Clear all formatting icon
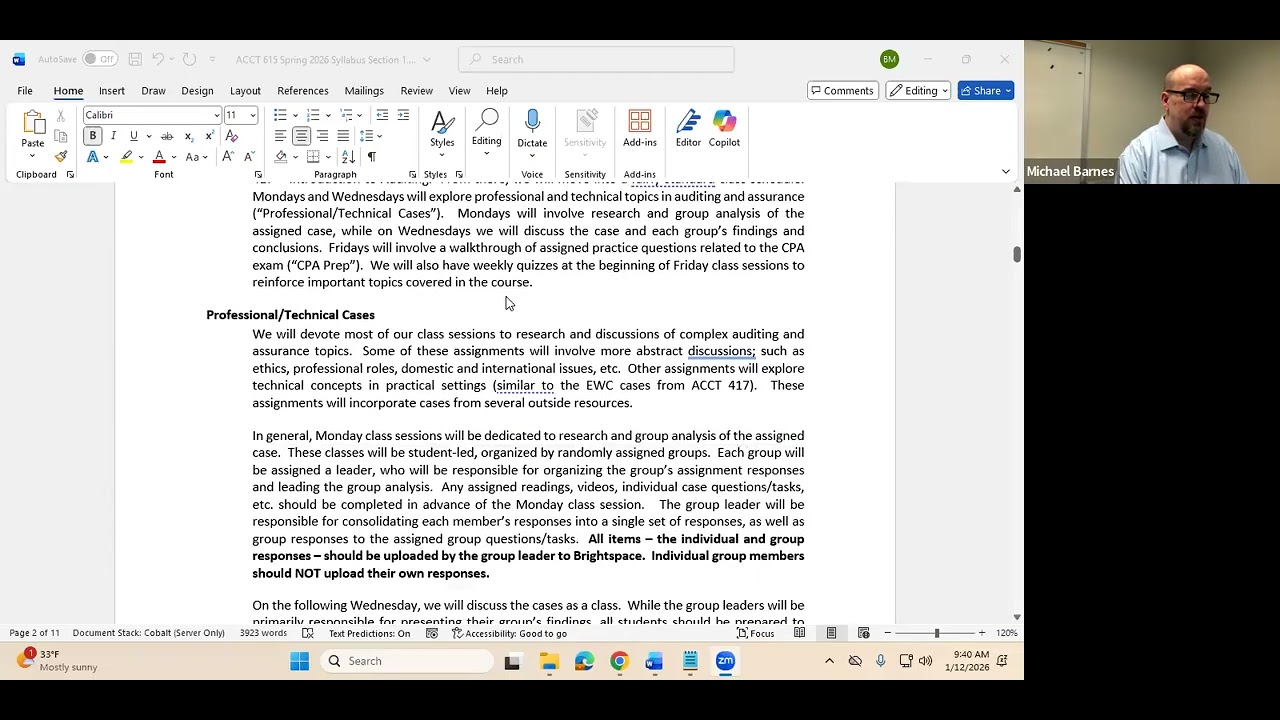 click(x=232, y=136)
